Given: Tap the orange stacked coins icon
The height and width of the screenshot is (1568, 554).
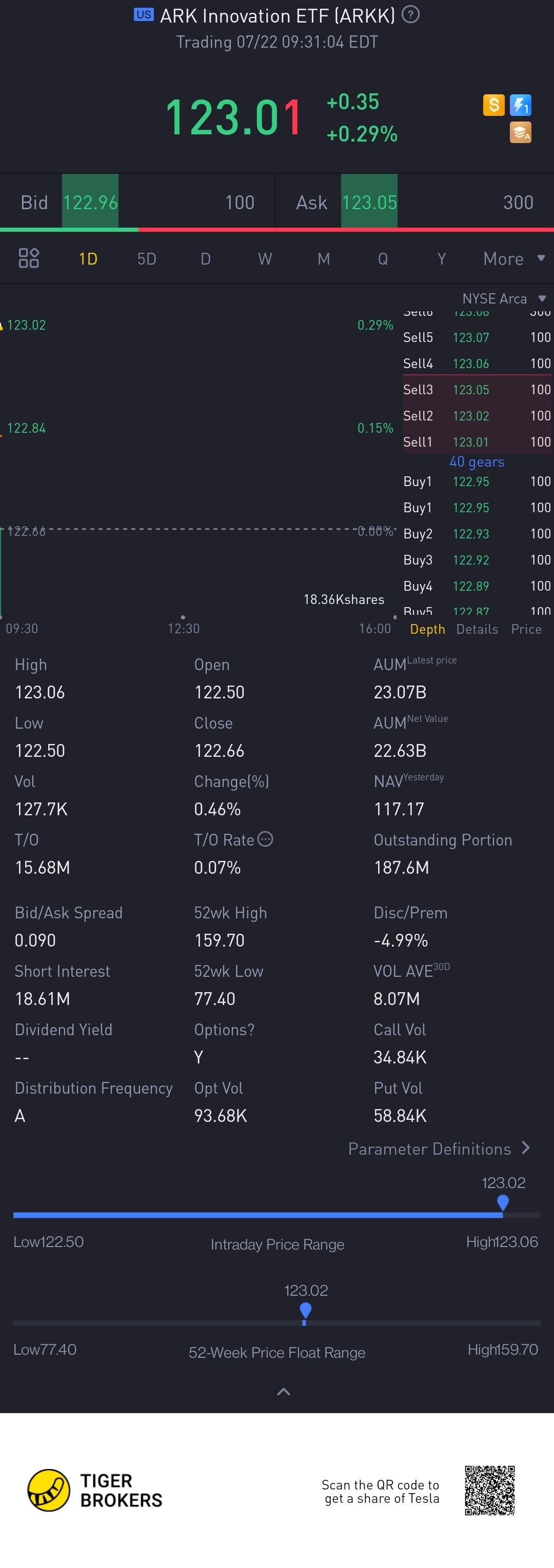Looking at the screenshot, I should [x=521, y=132].
